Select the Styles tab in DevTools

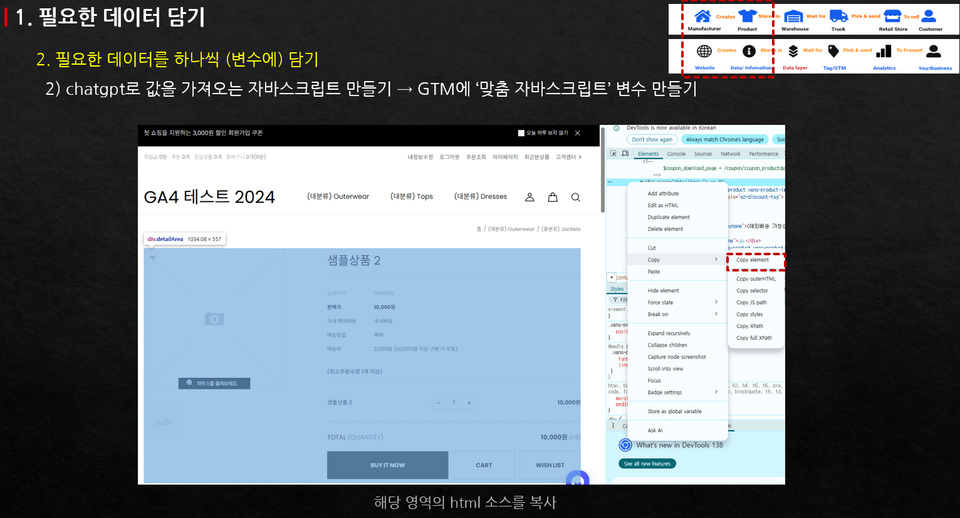click(x=617, y=289)
